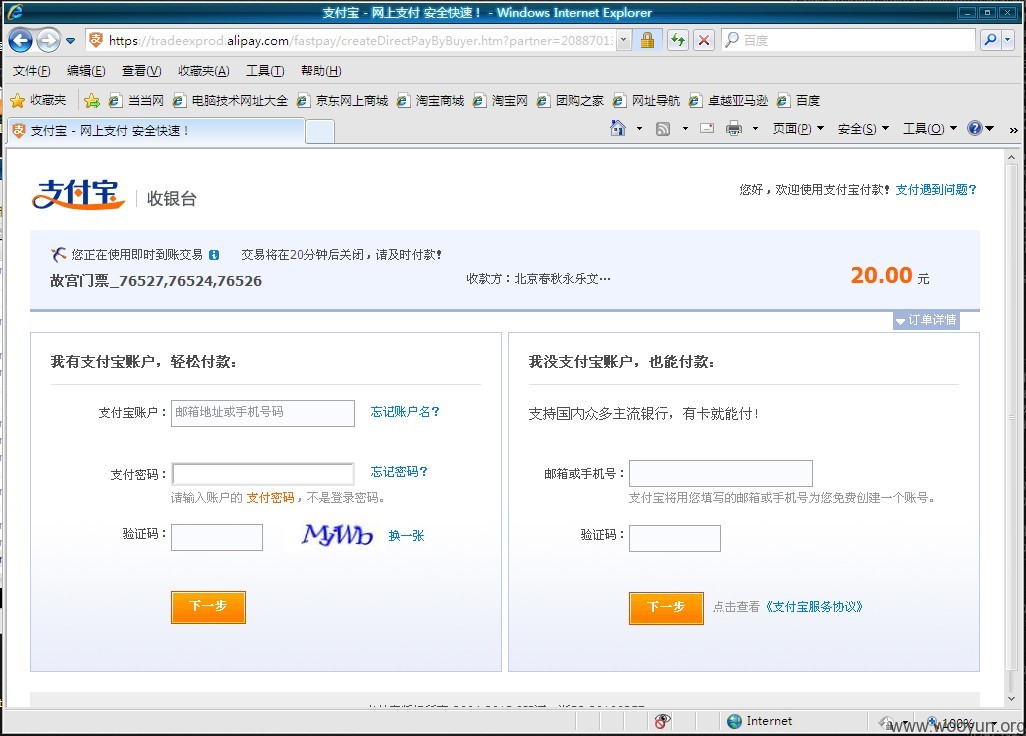The width and height of the screenshot is (1026, 736).
Task: Click the 支付密码 orange hint link
Action: coord(270,498)
